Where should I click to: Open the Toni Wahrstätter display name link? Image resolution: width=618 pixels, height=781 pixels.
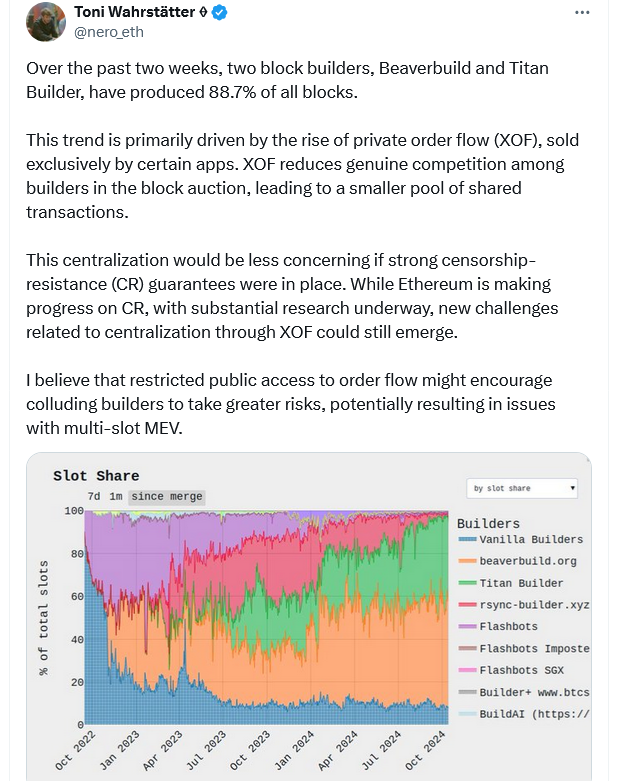(x=135, y=12)
